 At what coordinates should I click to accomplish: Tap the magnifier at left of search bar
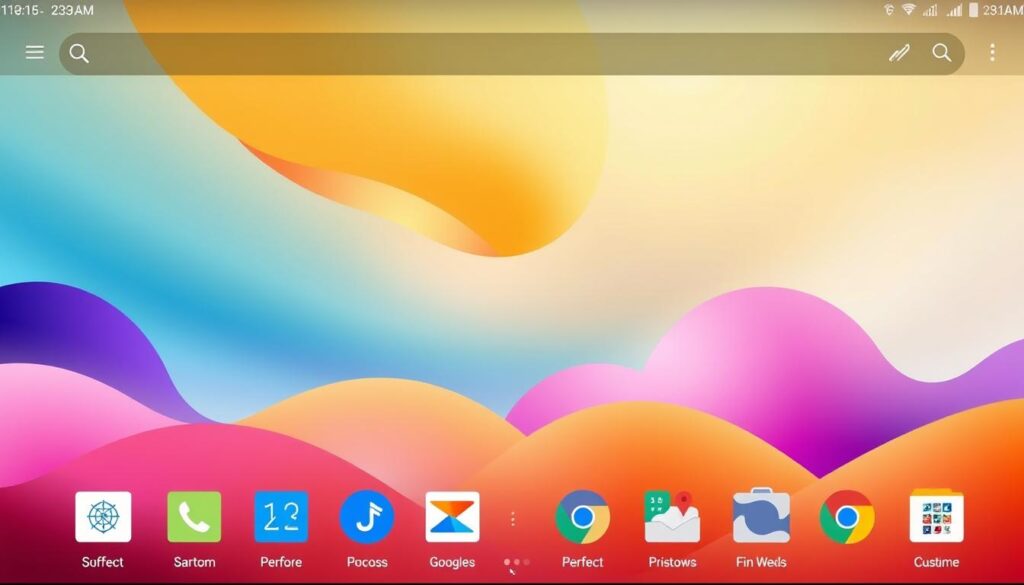(x=79, y=54)
